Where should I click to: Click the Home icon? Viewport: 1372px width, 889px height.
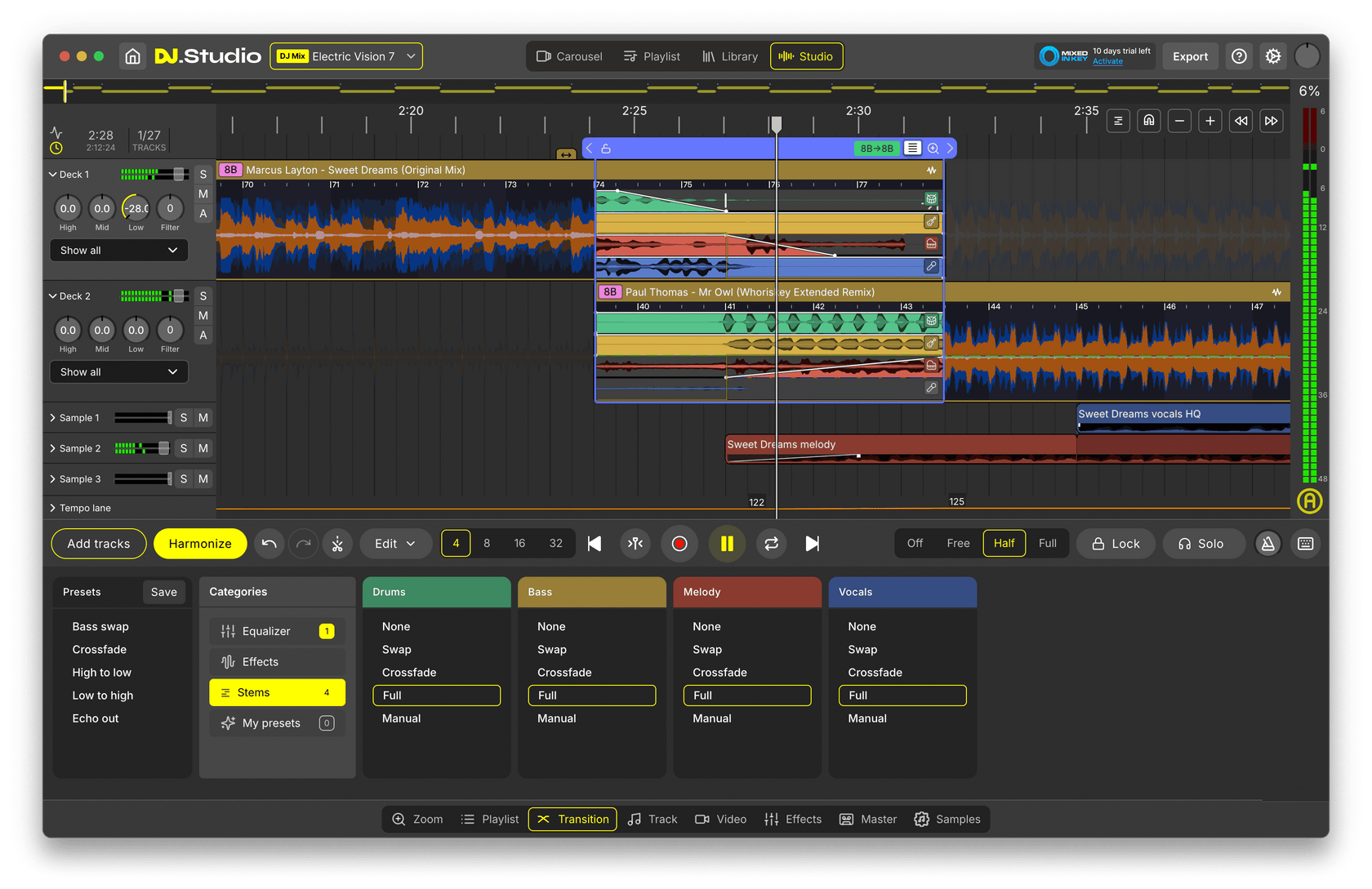click(132, 56)
